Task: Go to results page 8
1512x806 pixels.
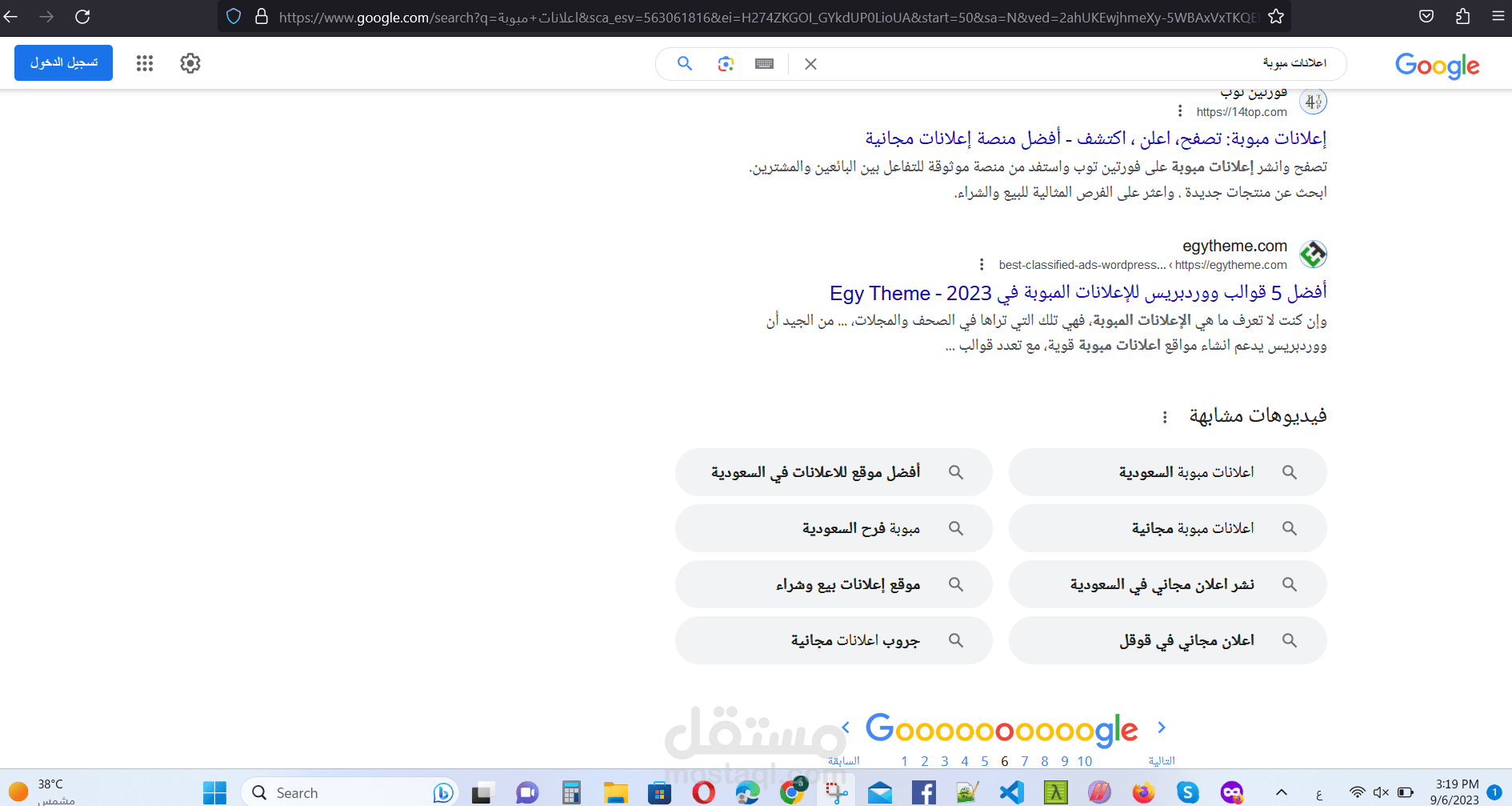Action: (x=1045, y=761)
